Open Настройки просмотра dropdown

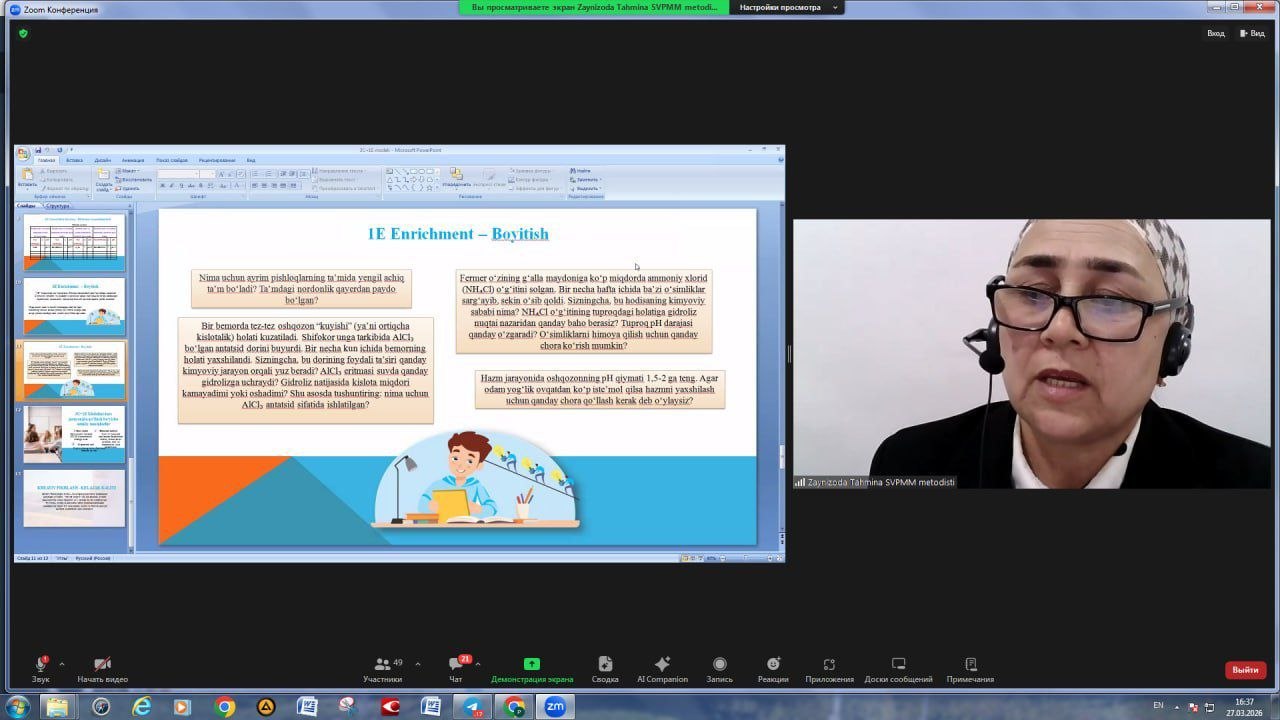click(786, 7)
